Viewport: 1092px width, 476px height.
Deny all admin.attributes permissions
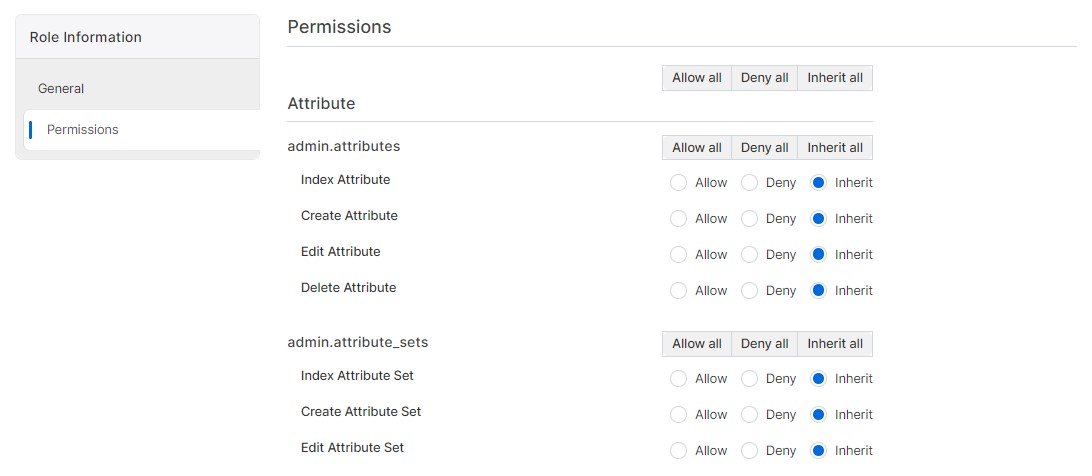pos(764,148)
